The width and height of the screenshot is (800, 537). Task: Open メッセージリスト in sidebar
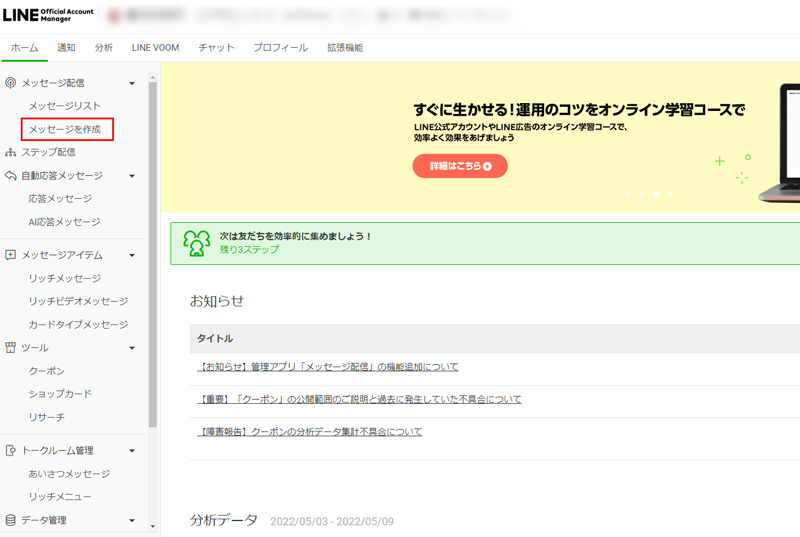(x=65, y=106)
